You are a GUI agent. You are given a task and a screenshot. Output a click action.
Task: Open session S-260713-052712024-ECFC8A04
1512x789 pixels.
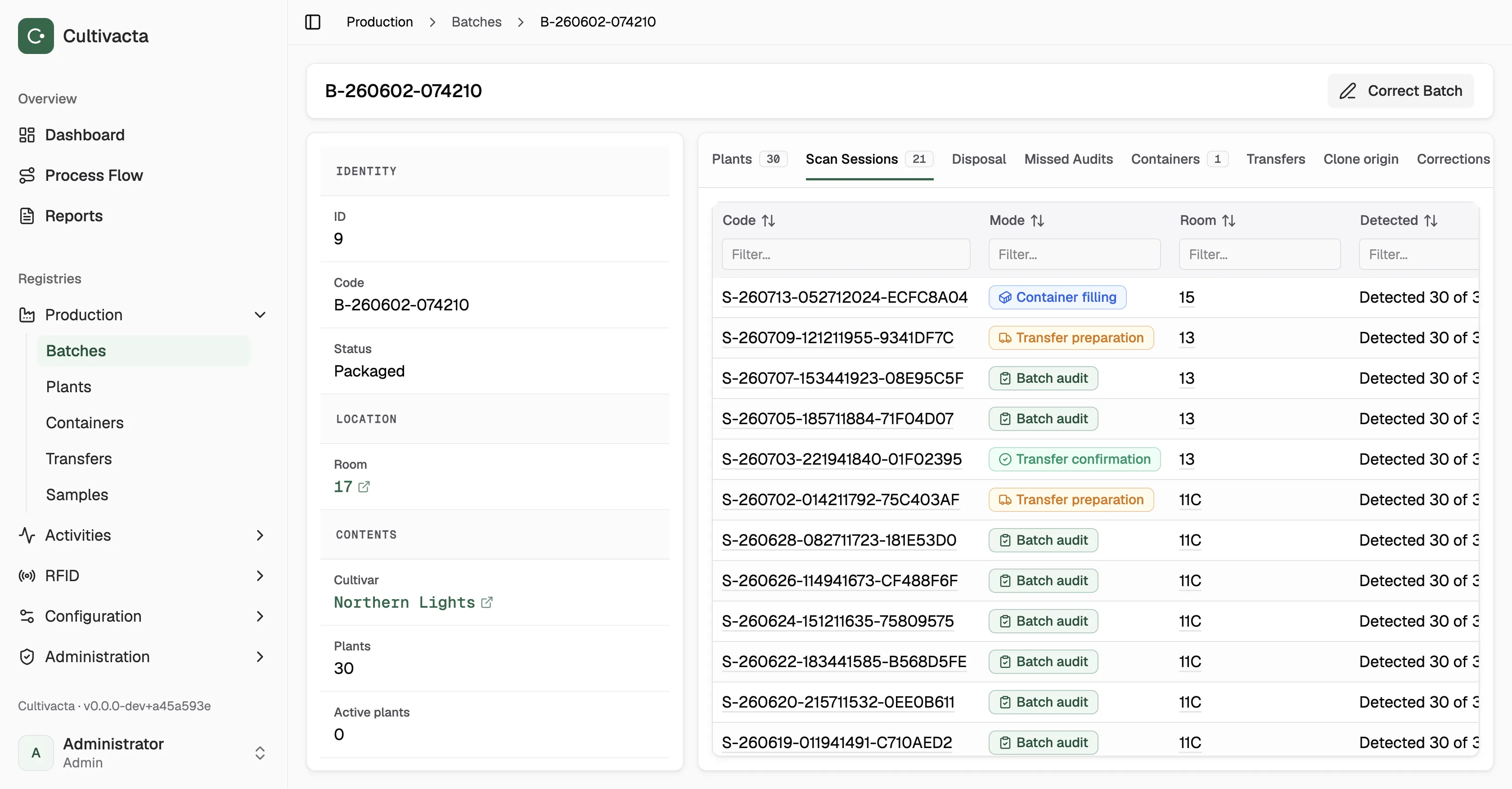[x=844, y=297]
